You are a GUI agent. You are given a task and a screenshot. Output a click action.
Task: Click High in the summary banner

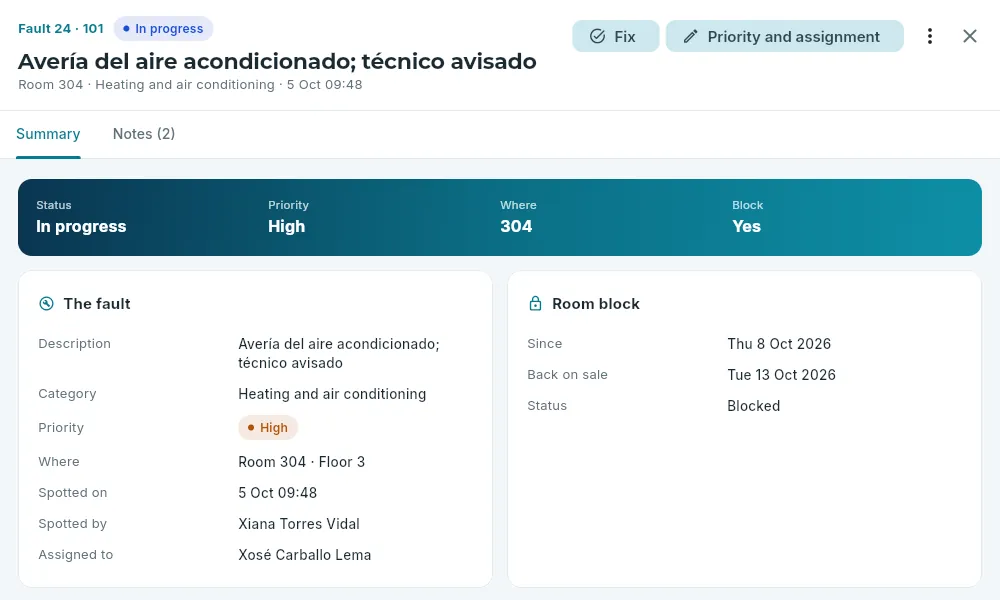click(286, 226)
